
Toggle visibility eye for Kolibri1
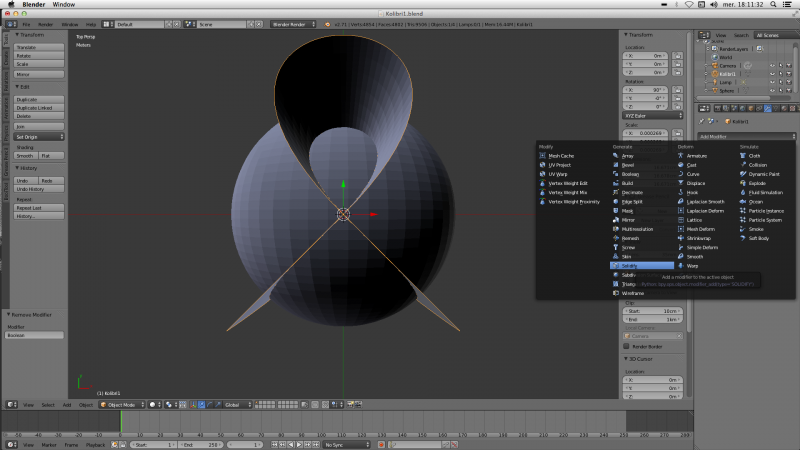pyautogui.click(x=772, y=74)
